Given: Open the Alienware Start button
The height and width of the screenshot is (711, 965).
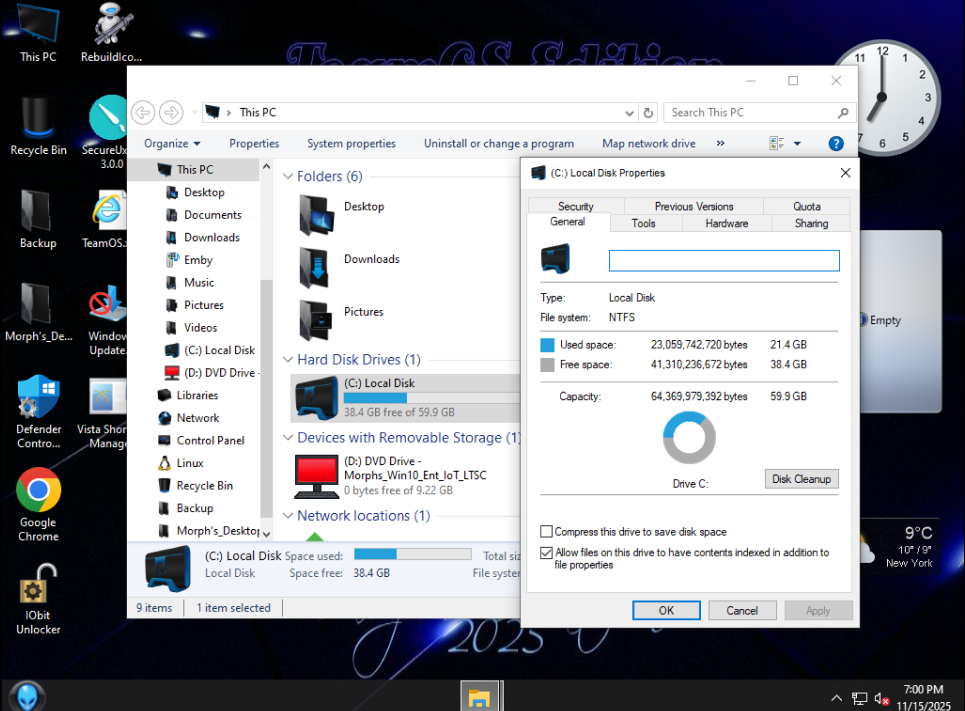Looking at the screenshot, I should [27, 696].
